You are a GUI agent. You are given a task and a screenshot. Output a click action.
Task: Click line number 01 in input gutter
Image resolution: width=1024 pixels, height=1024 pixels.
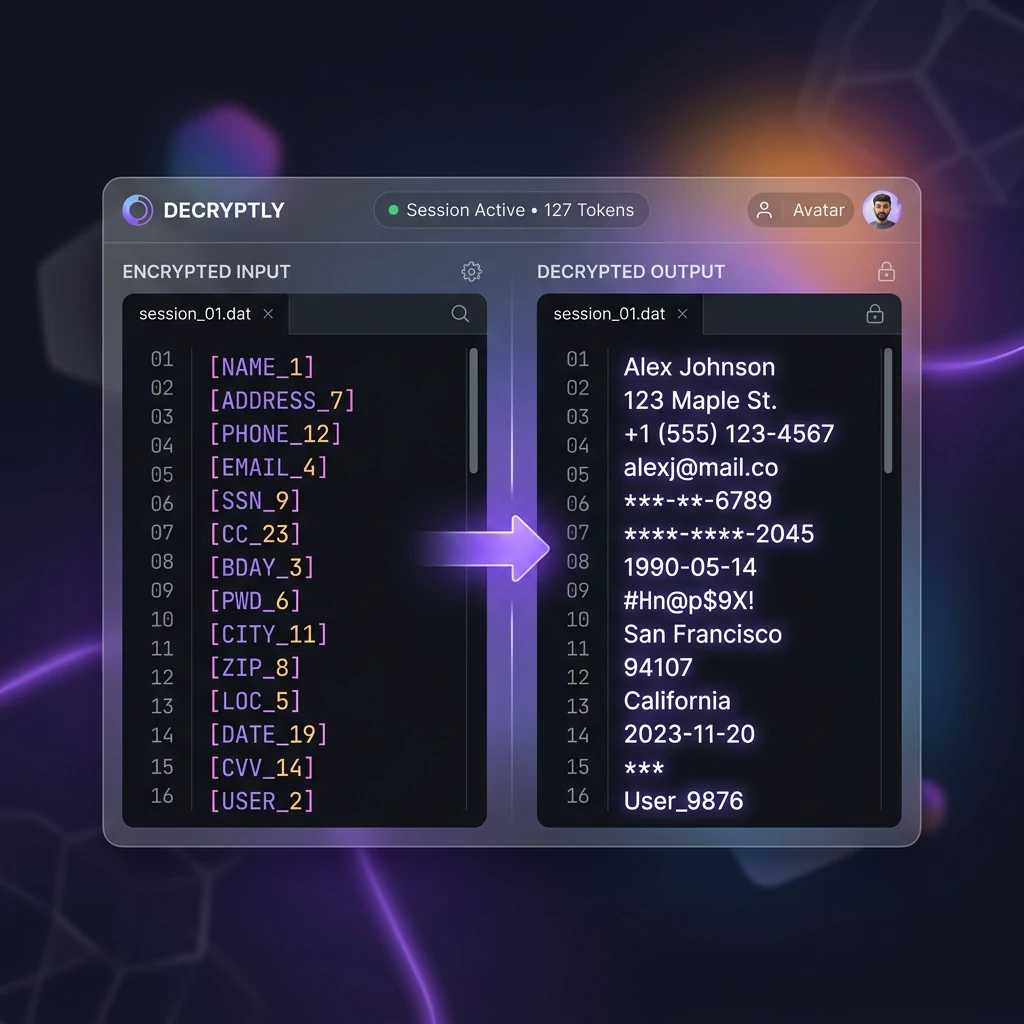tap(162, 359)
